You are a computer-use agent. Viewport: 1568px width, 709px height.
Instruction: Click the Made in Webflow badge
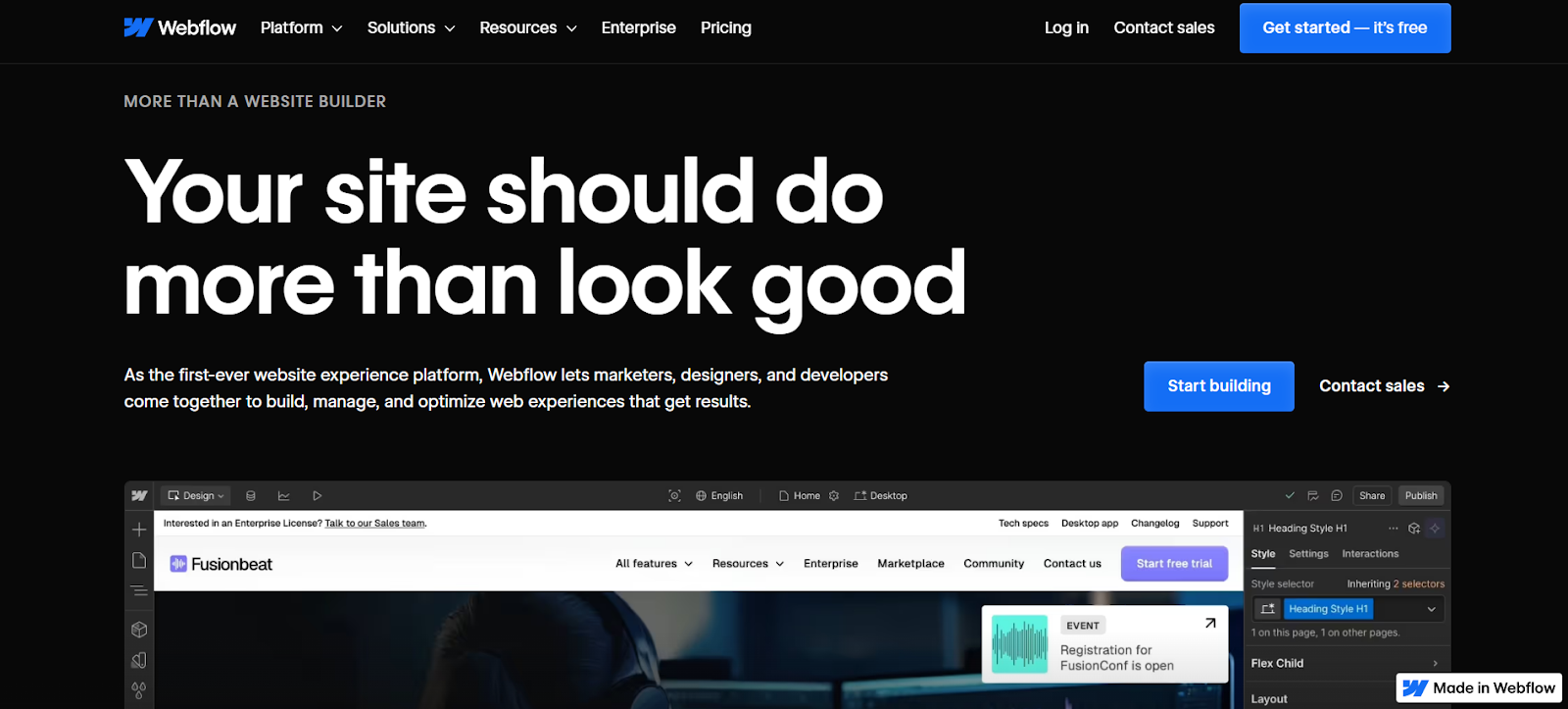click(1479, 688)
